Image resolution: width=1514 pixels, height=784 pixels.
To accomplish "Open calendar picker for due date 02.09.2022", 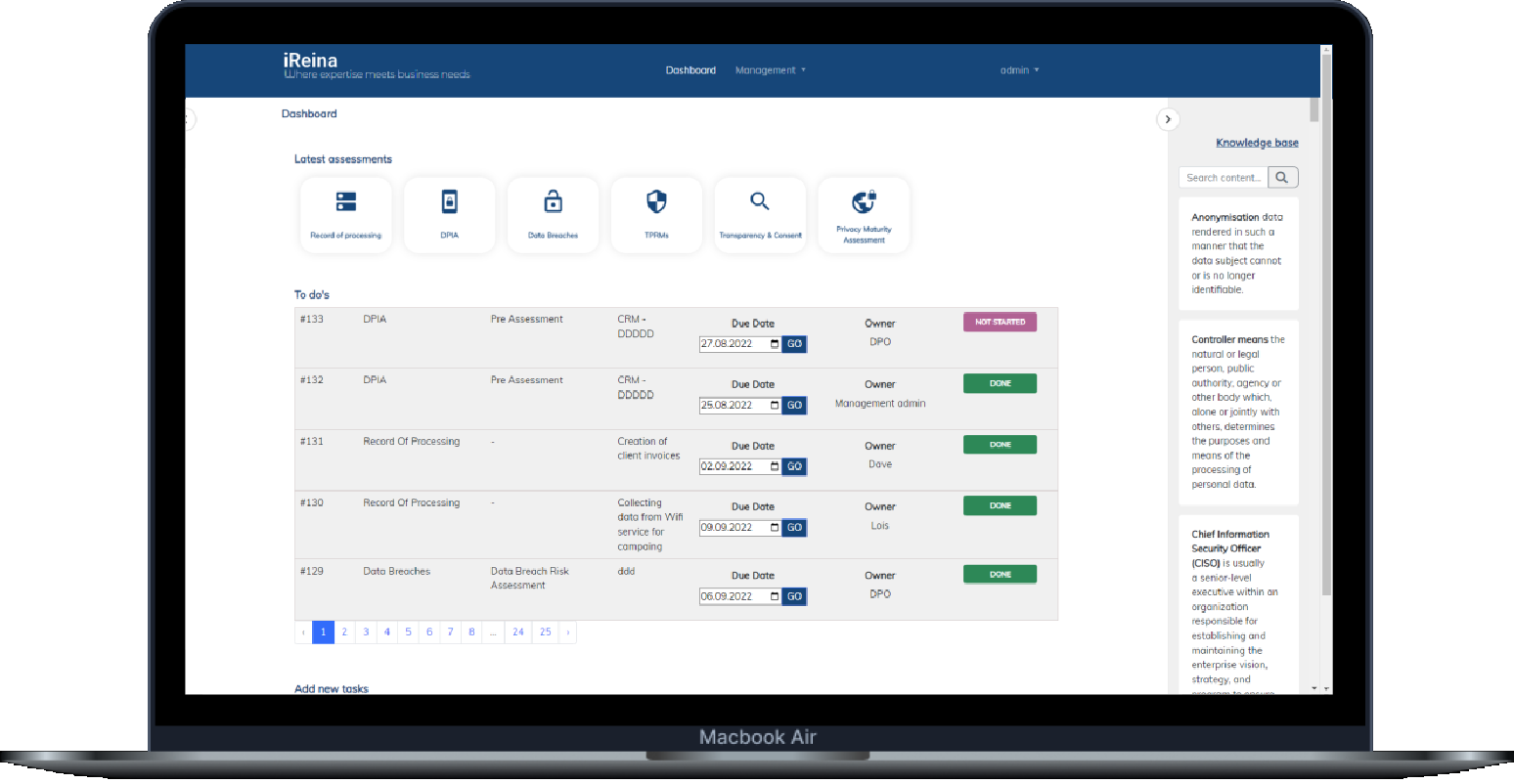I will point(775,466).
